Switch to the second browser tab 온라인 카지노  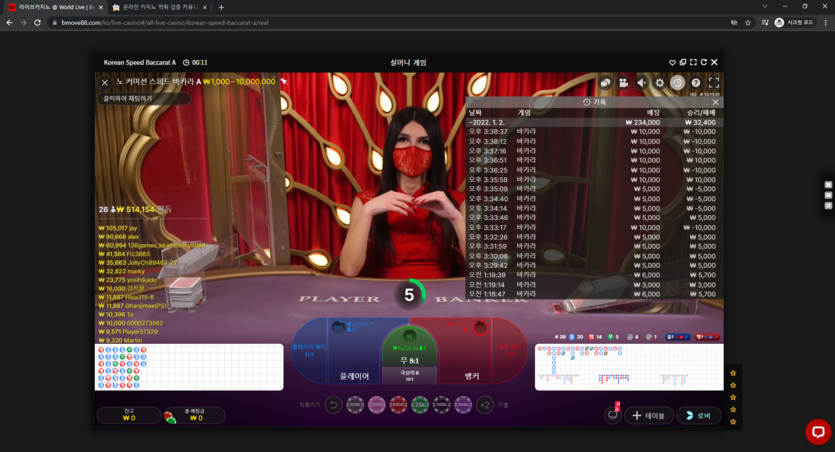(x=160, y=7)
